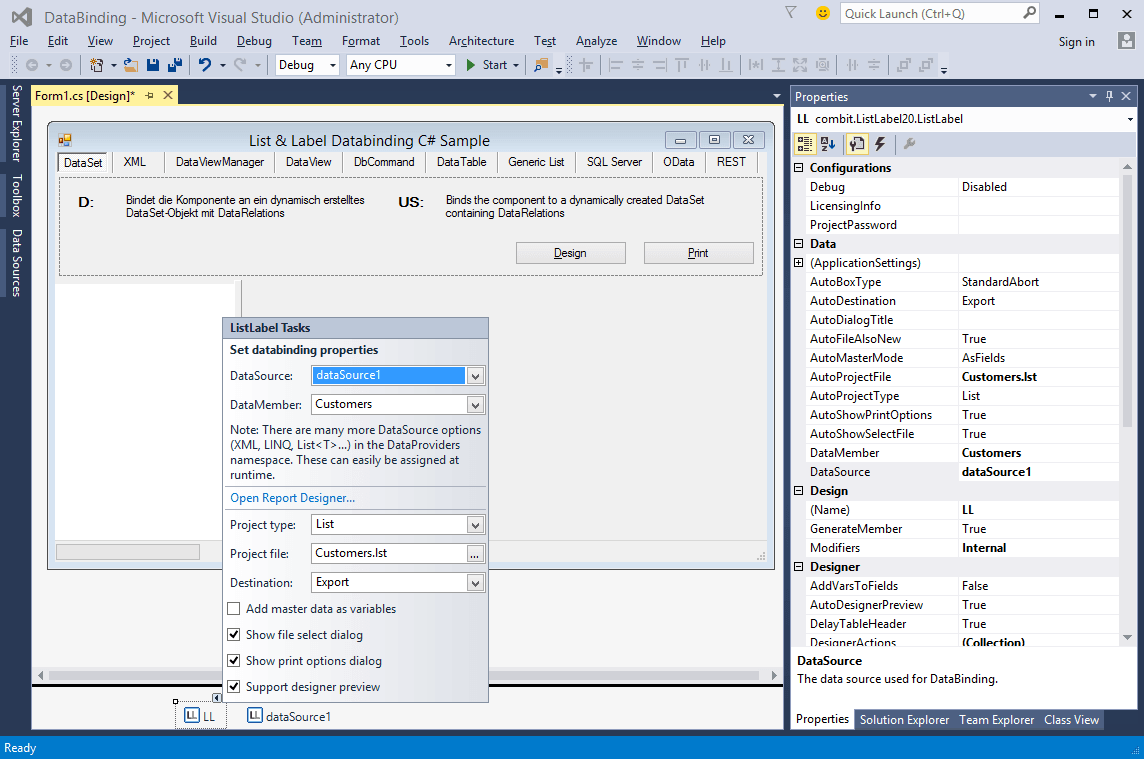Screen dimensions: 1144x759
Task: Save the current file
Action: (152, 63)
